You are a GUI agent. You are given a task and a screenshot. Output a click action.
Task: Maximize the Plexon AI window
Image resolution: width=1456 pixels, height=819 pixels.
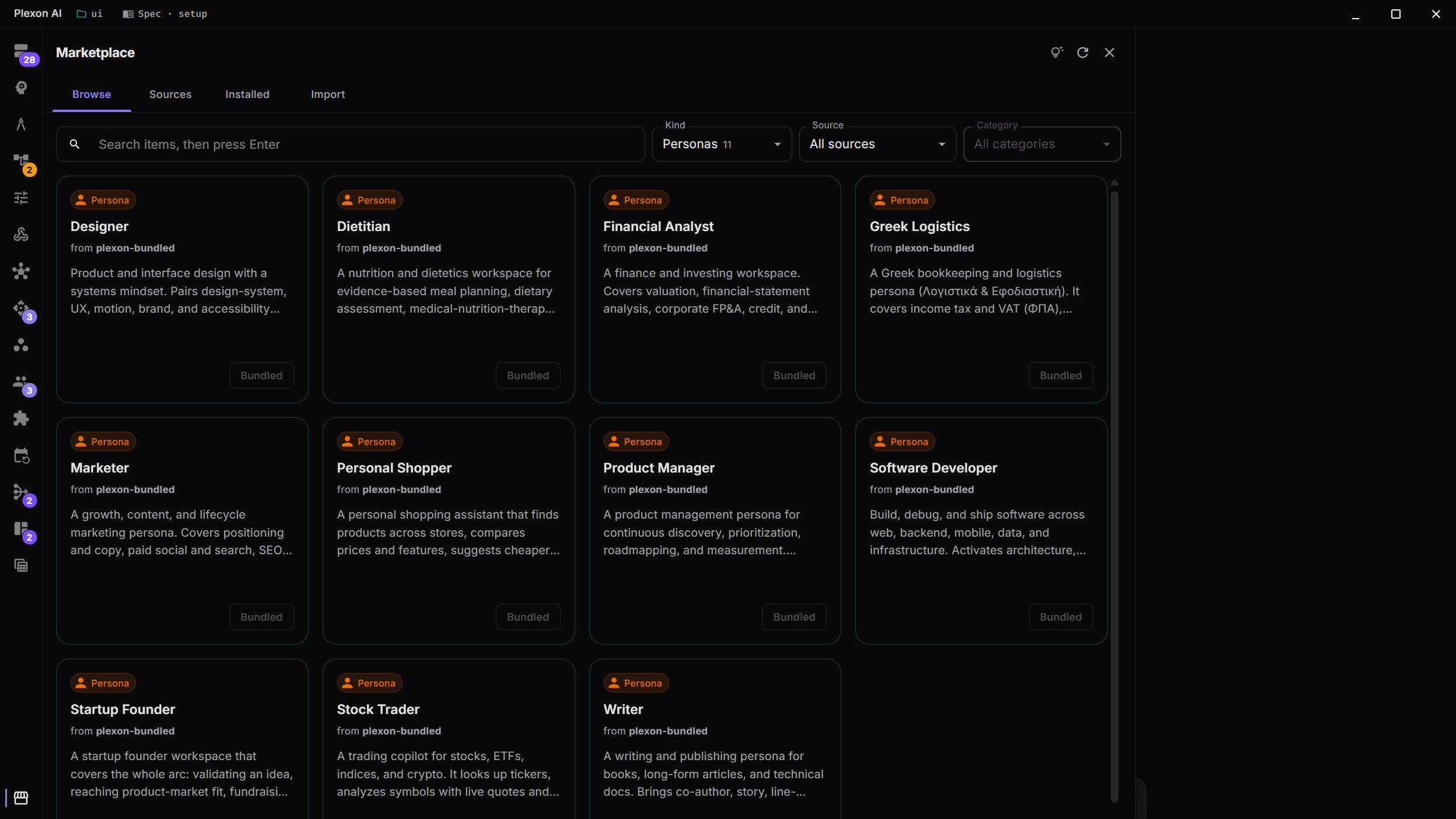1396,14
